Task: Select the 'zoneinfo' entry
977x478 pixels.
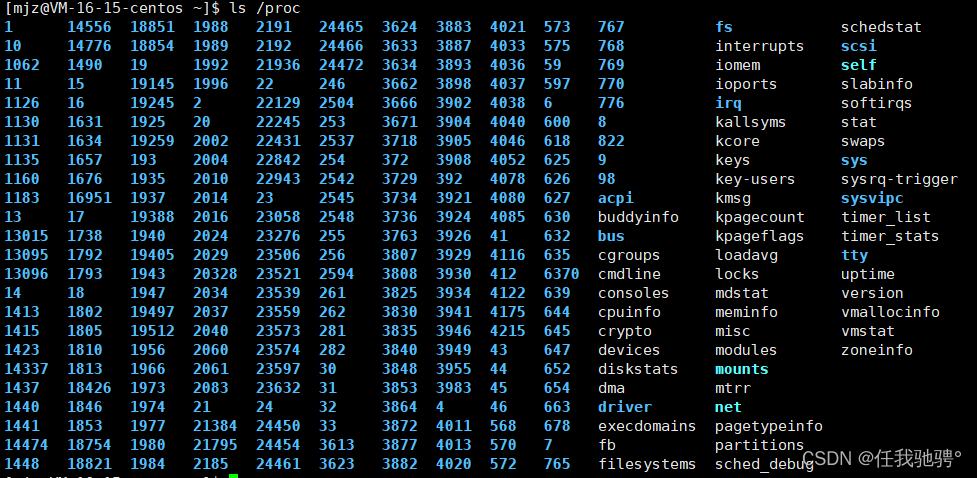Action: click(877, 350)
